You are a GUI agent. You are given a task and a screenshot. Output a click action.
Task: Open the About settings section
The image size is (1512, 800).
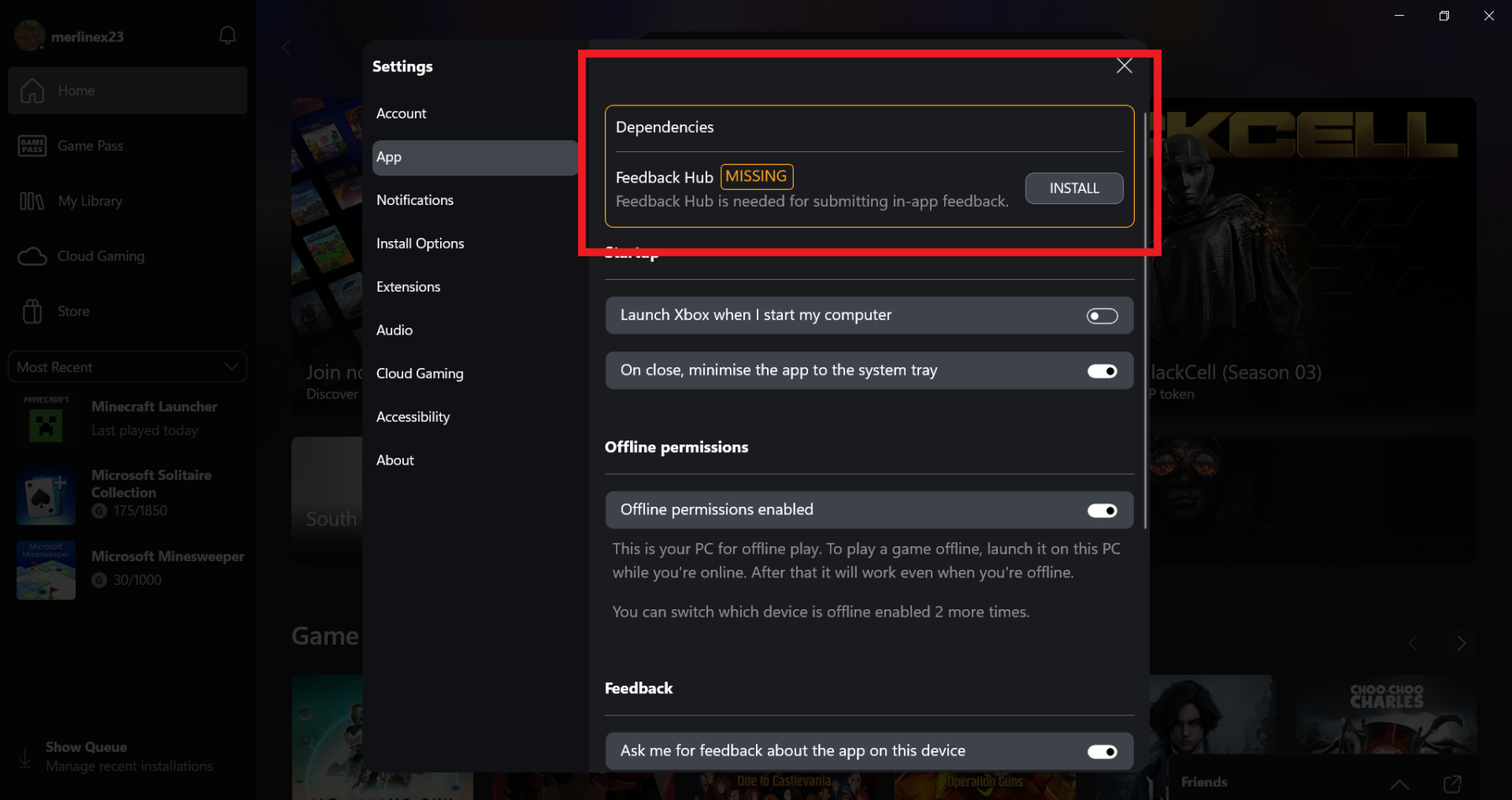[x=475, y=461]
